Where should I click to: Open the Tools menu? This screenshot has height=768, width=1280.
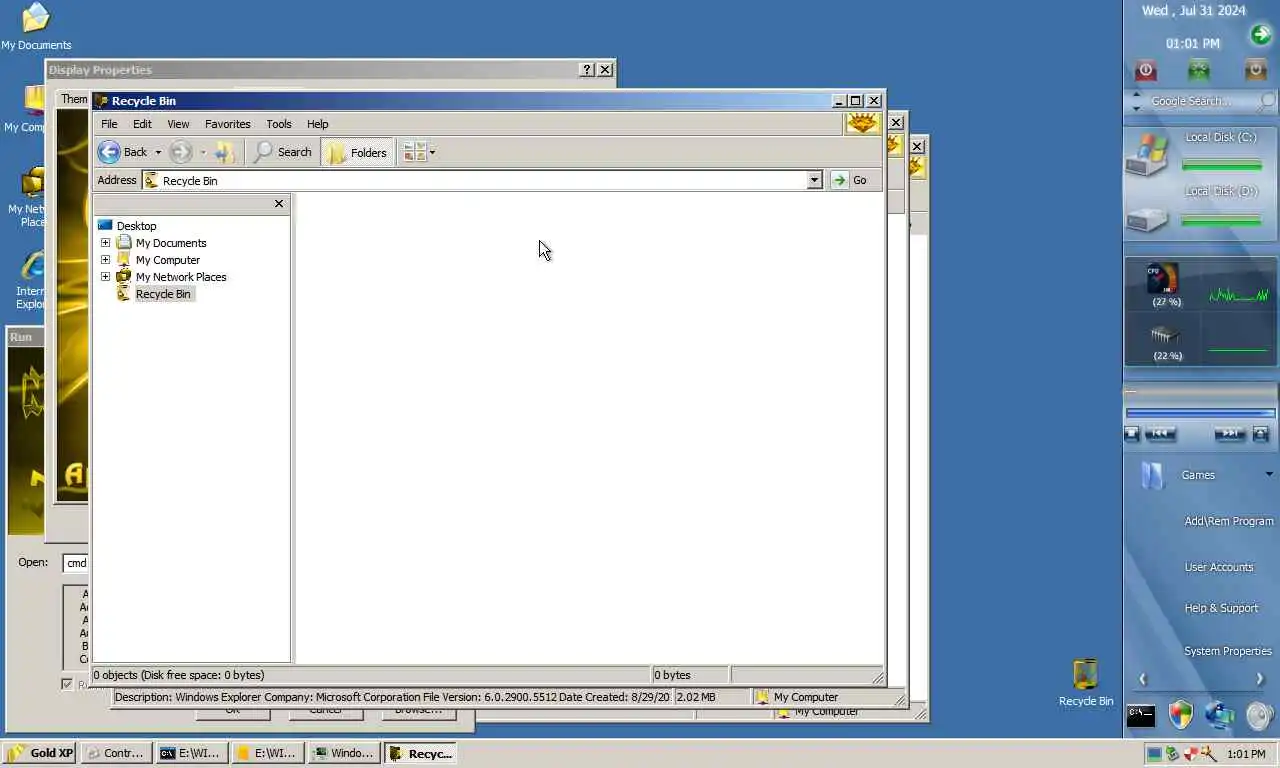tap(278, 124)
